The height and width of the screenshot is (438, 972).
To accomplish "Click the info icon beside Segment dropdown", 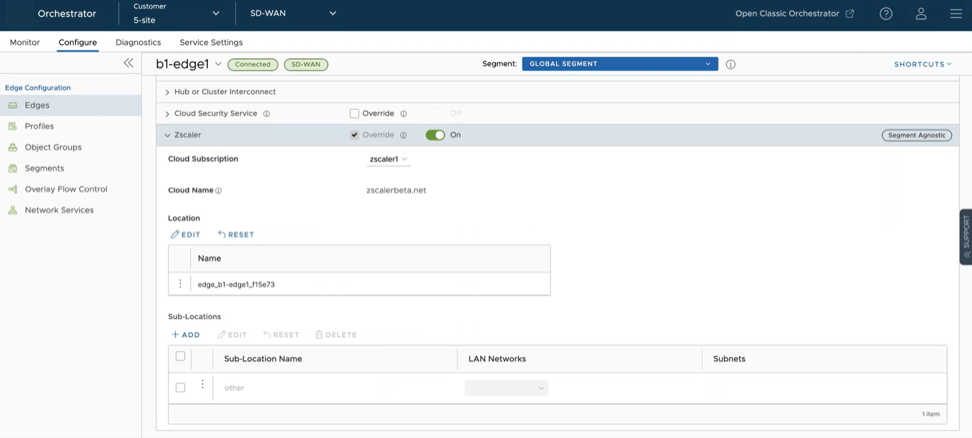I will [731, 64].
